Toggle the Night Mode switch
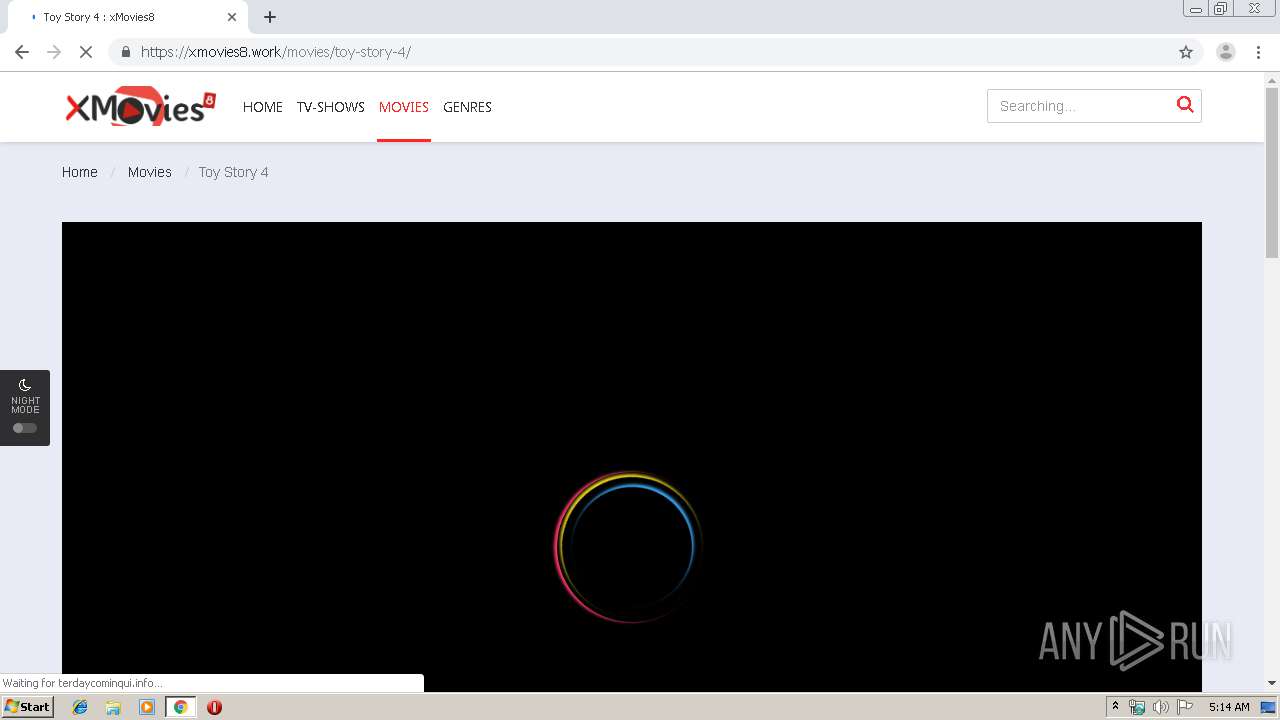 pos(25,428)
